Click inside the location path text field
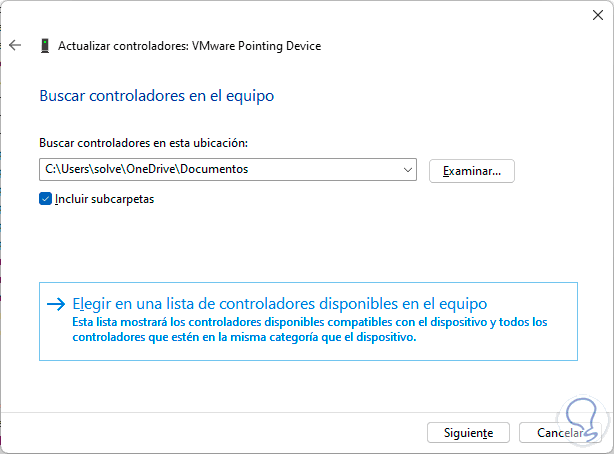Image resolution: width=614 pixels, height=454 pixels. (x=200, y=170)
